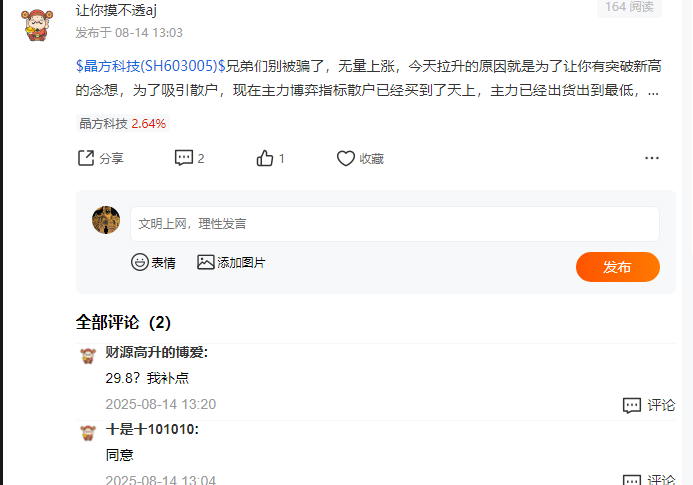Click commenter name 财源高升的博爱
The image size is (693, 485).
click(156, 352)
